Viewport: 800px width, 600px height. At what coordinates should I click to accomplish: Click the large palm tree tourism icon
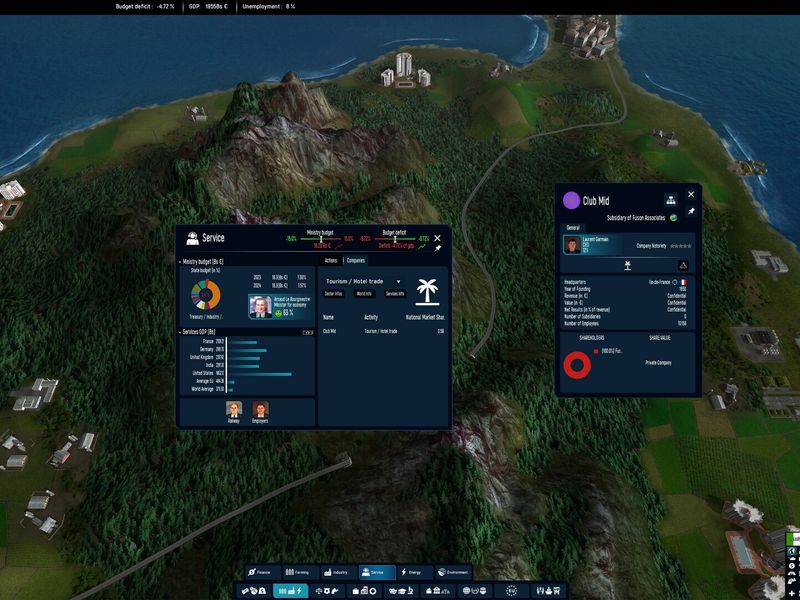(428, 292)
